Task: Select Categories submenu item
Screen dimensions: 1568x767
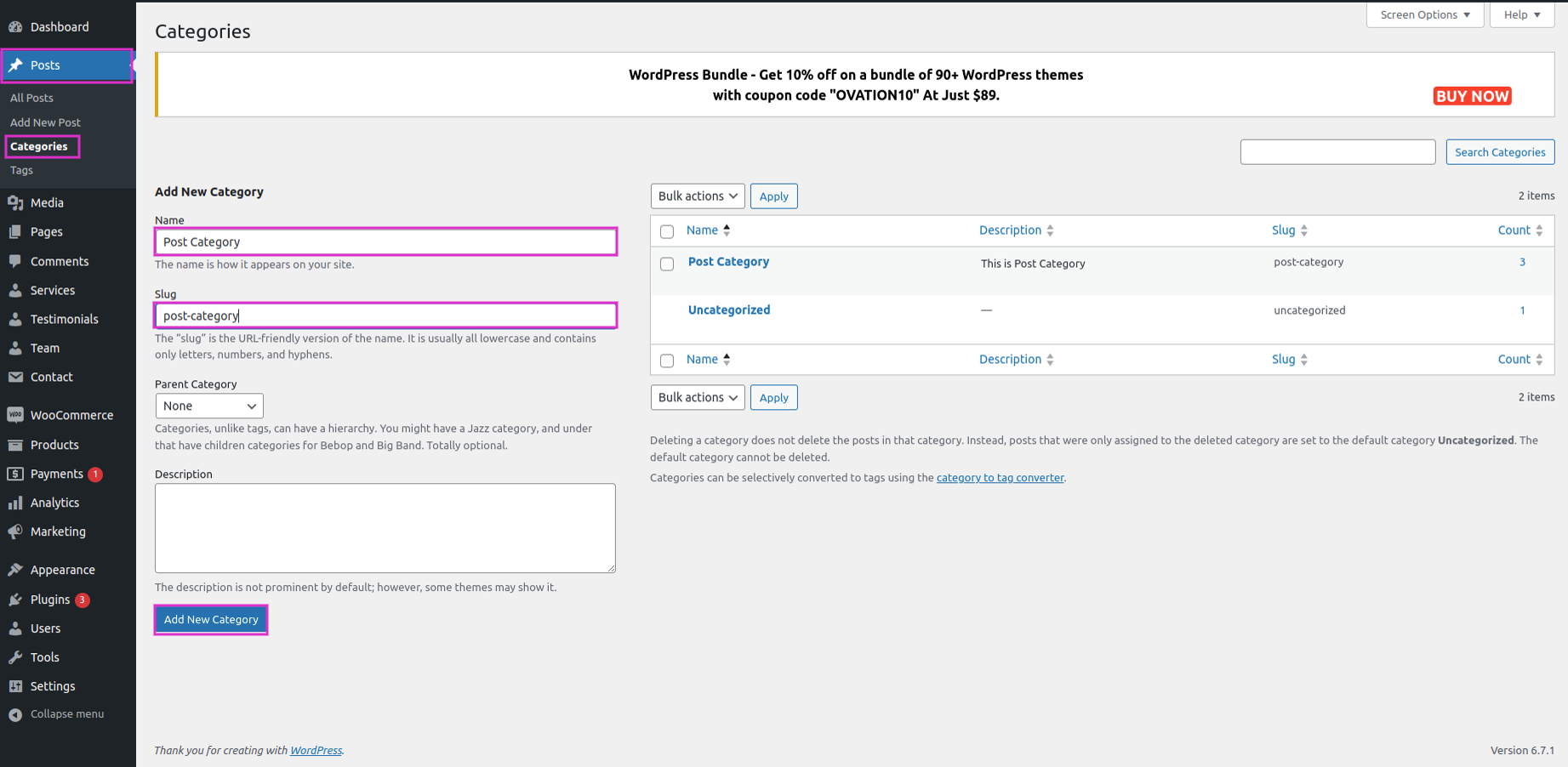Action: click(39, 146)
